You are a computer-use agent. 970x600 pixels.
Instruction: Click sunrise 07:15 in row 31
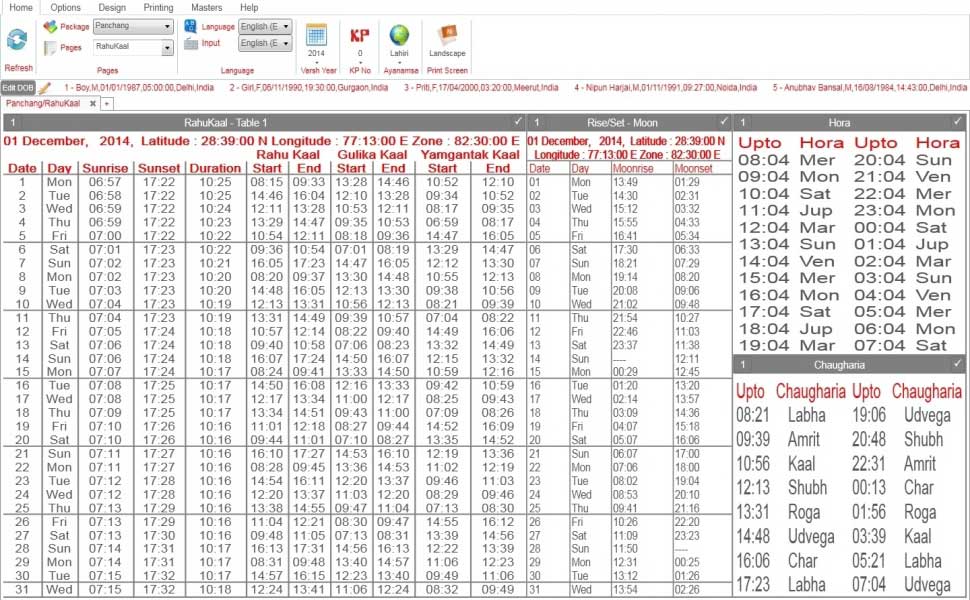[105, 589]
